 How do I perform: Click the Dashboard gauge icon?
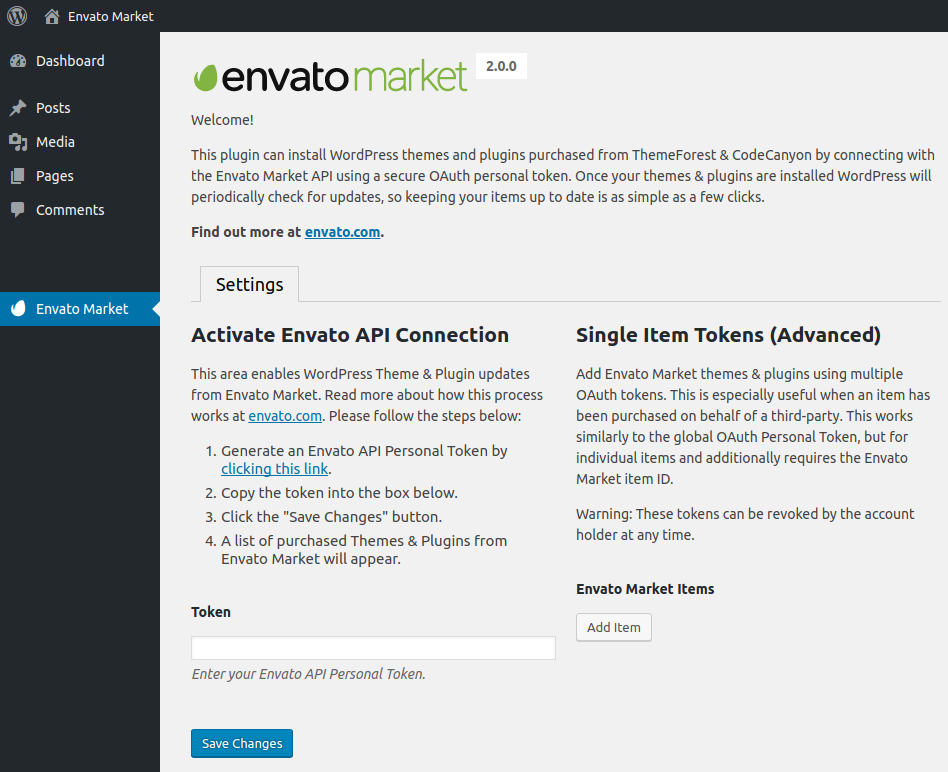[x=18, y=60]
